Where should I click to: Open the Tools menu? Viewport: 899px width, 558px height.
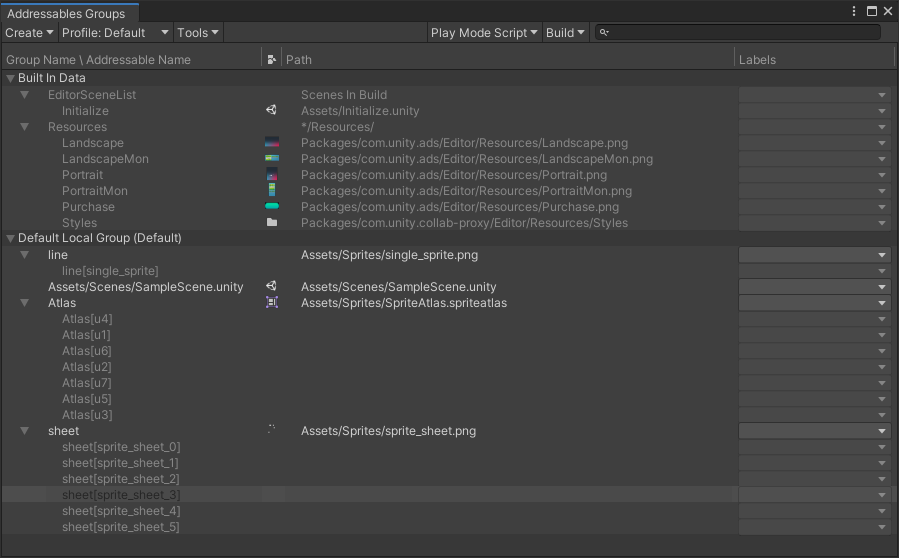[x=197, y=33]
